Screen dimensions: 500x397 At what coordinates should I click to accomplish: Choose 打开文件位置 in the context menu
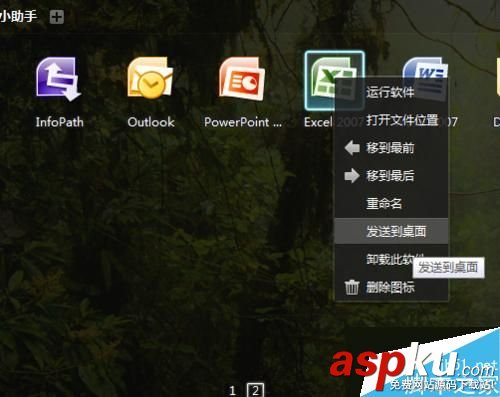tap(391, 120)
